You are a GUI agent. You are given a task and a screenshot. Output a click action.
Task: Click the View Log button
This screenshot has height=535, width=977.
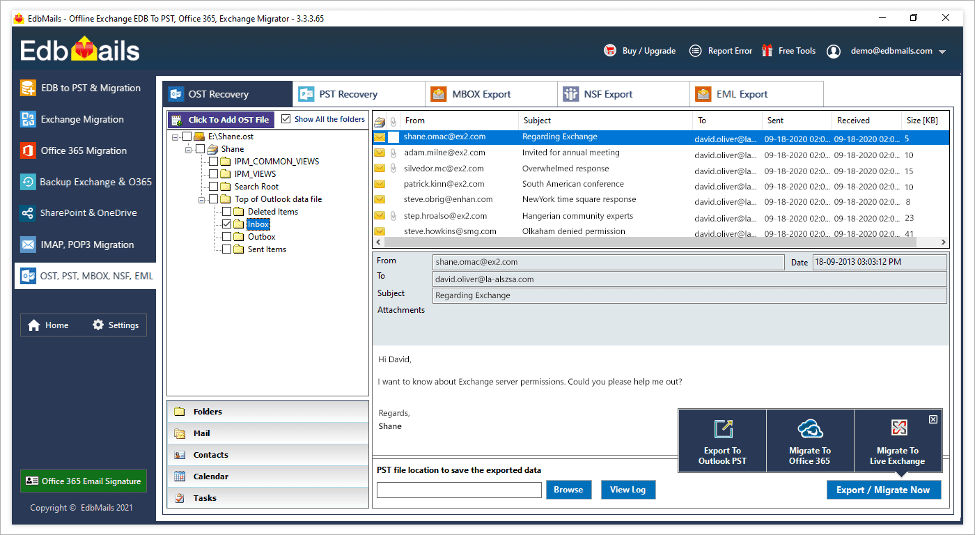[x=628, y=490]
